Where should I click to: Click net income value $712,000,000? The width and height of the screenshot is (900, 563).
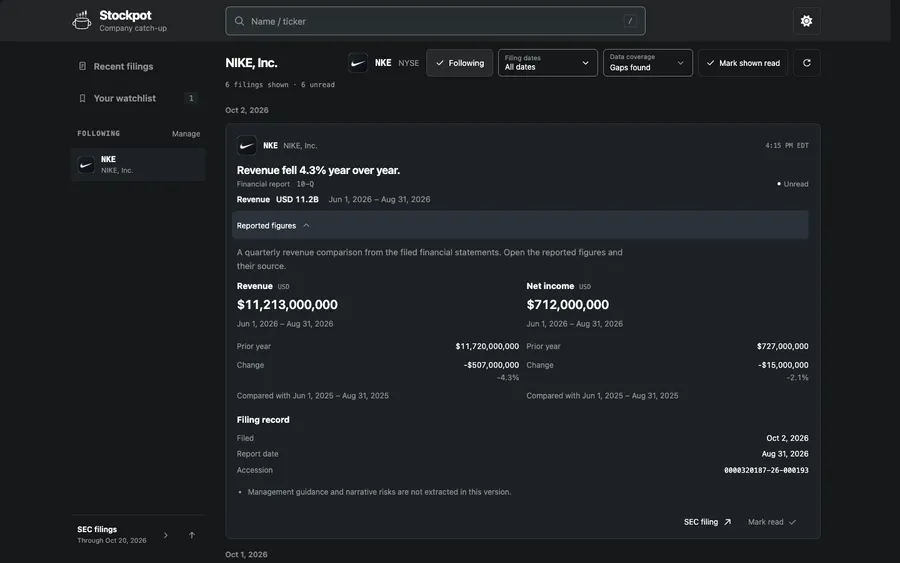568,305
